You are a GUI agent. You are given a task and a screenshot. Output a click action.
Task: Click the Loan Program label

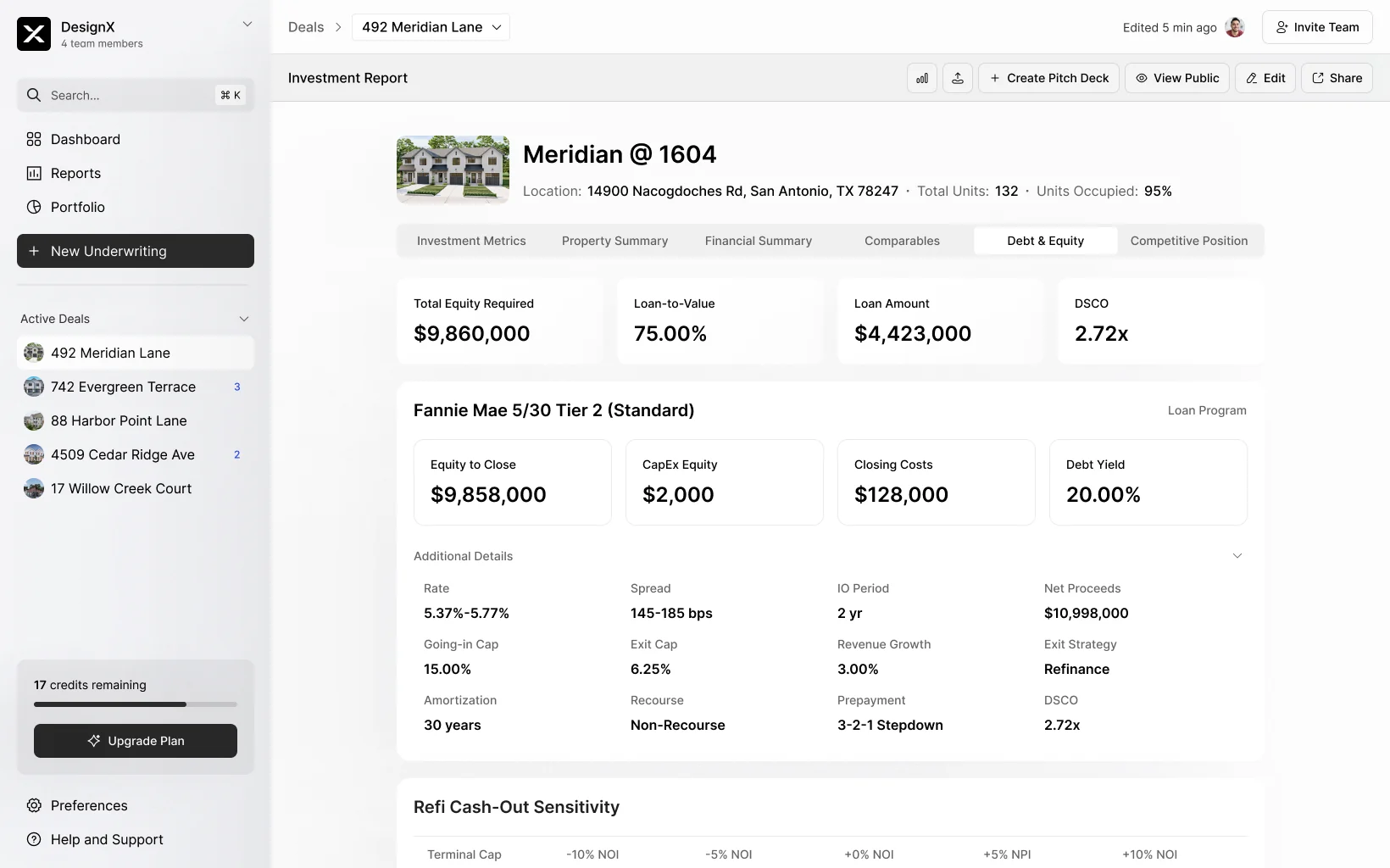[1207, 410]
